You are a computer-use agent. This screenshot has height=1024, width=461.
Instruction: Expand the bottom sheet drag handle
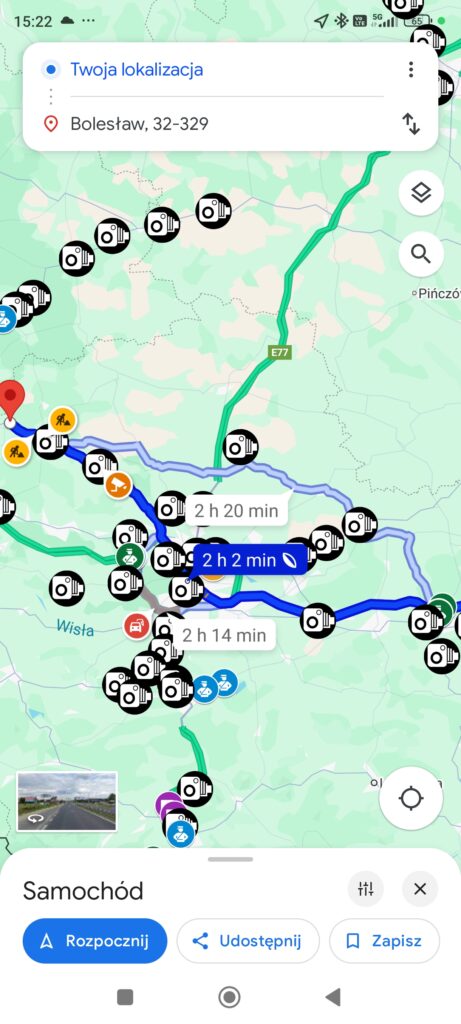coord(230,859)
